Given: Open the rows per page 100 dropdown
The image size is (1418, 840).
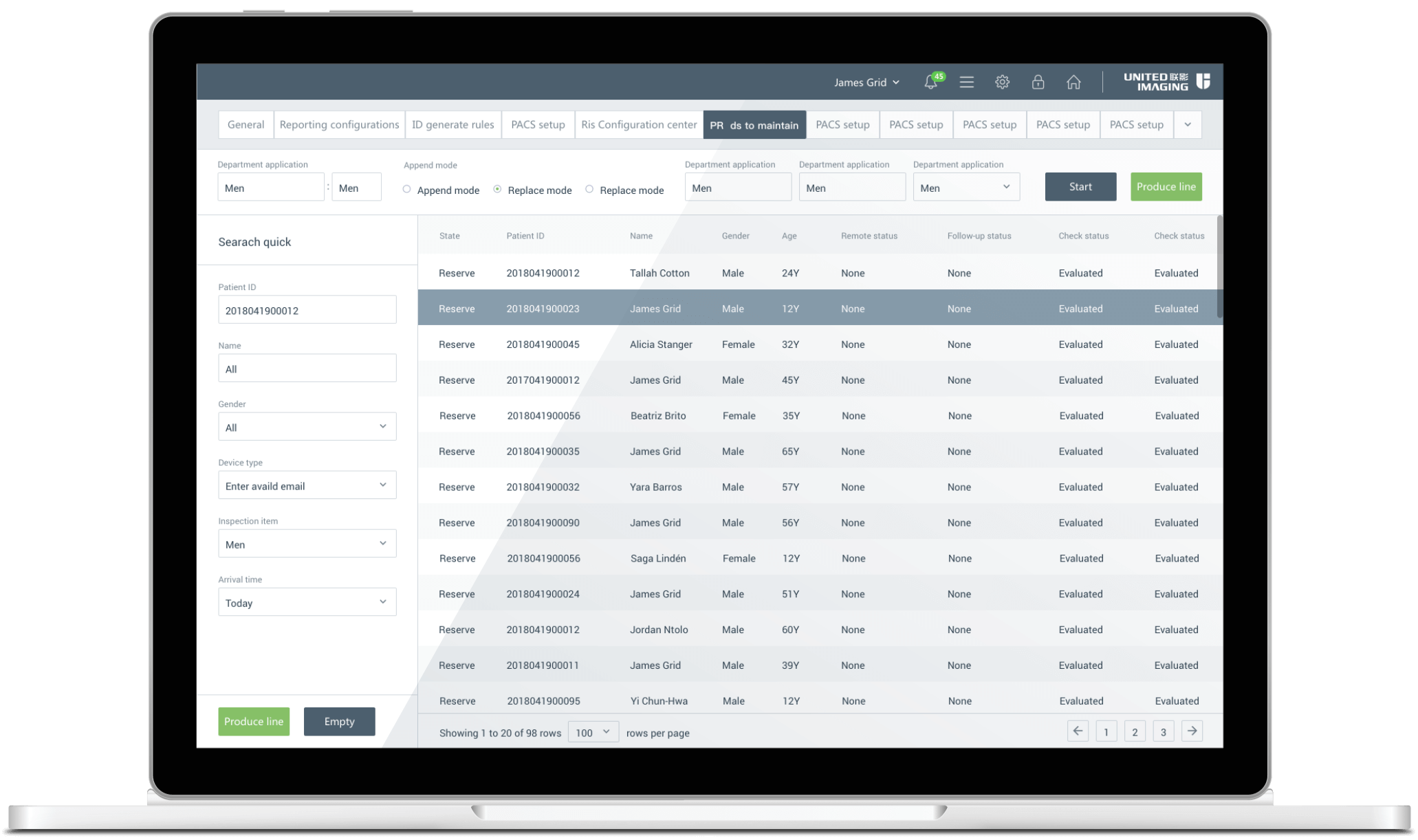Looking at the screenshot, I should pos(593,732).
